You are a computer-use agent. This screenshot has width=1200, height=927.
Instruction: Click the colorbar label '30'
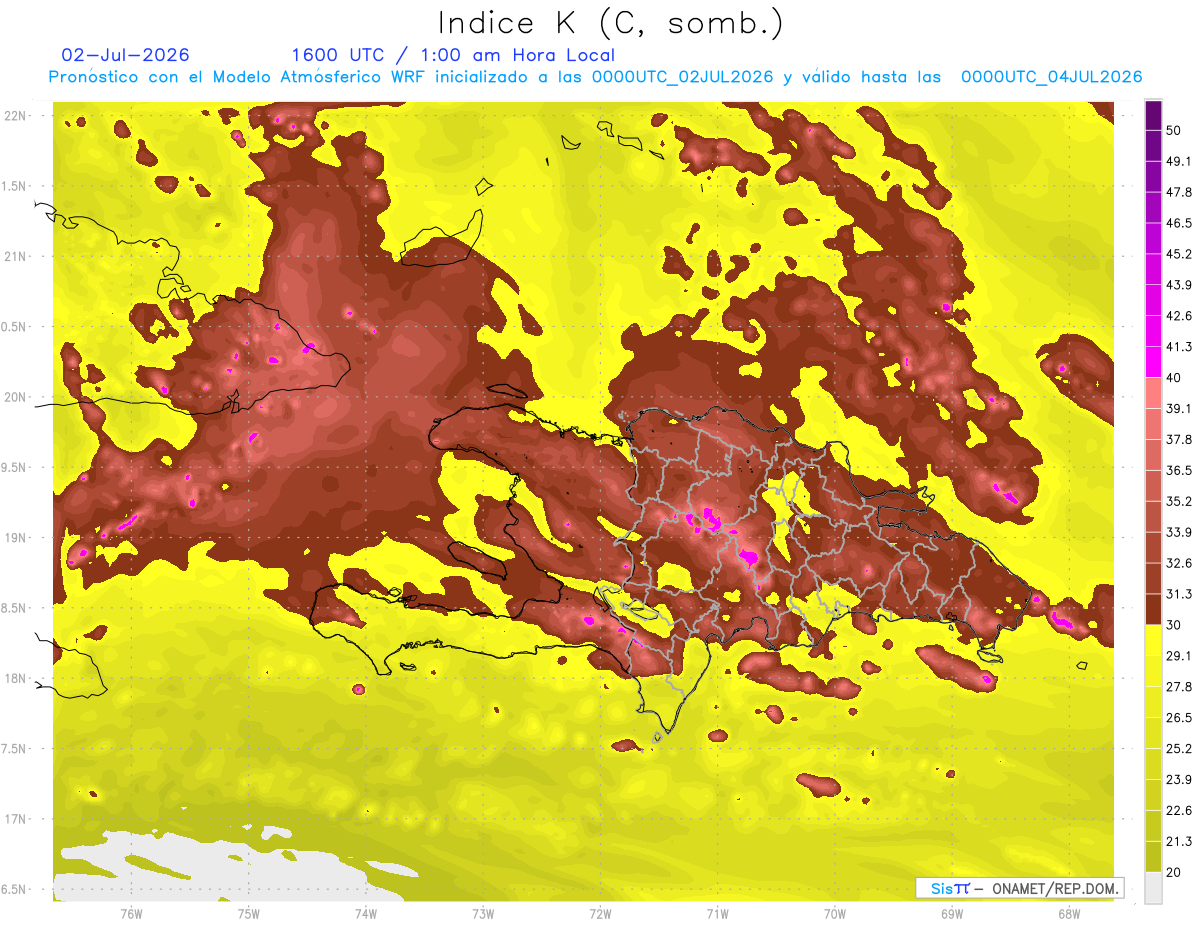pyautogui.click(x=1174, y=625)
